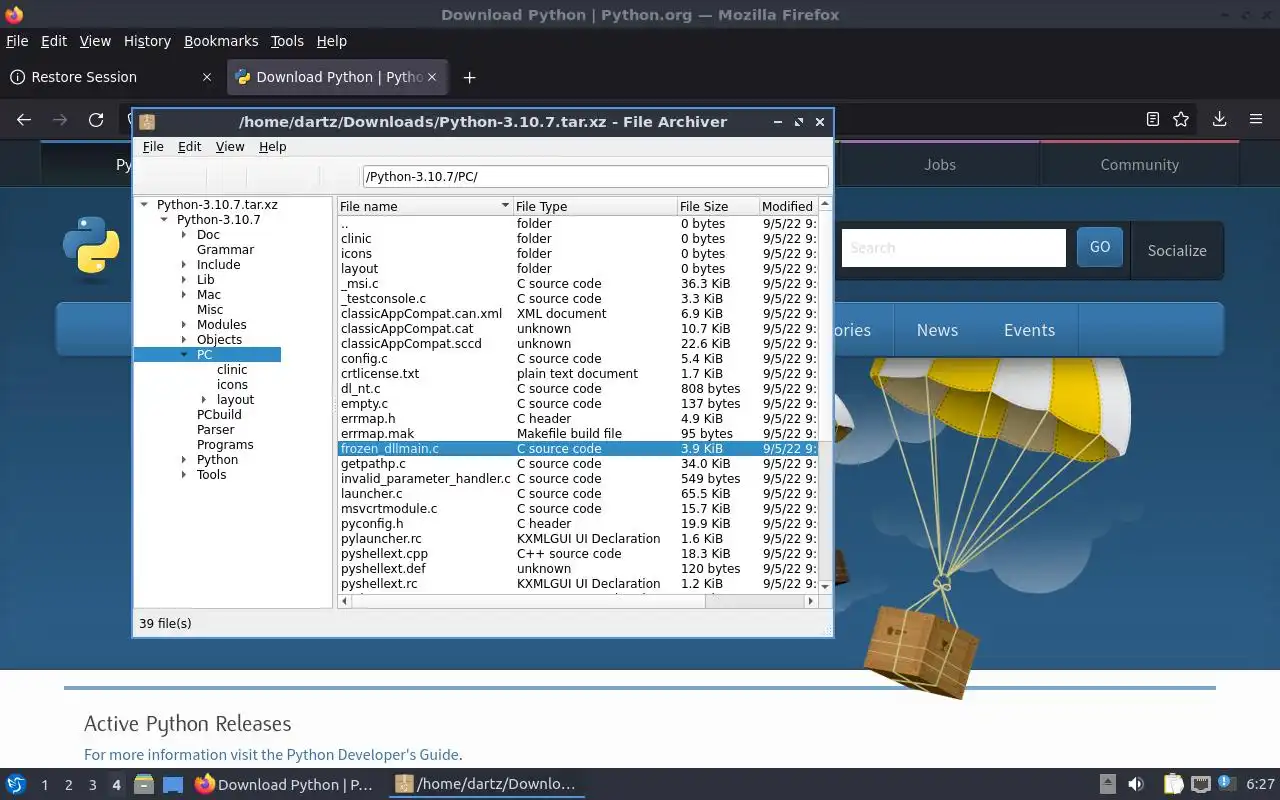Screen dimensions: 1280x800
Task: Click the GO search button on python.org
Action: [1100, 247]
